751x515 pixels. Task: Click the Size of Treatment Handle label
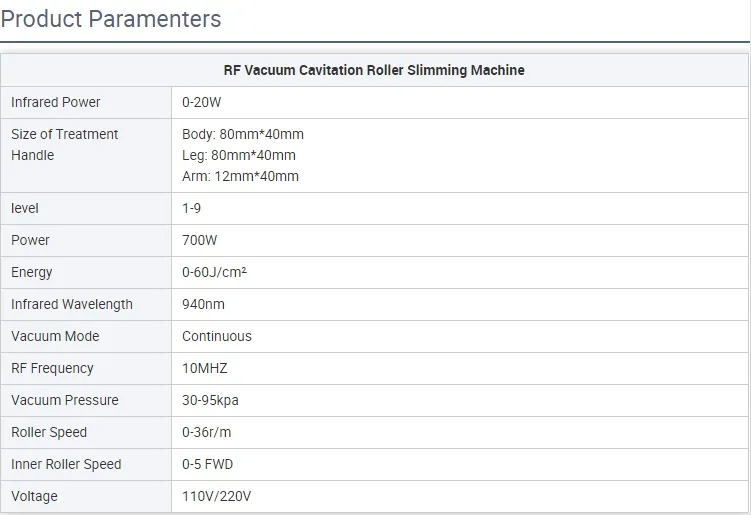coord(64,145)
